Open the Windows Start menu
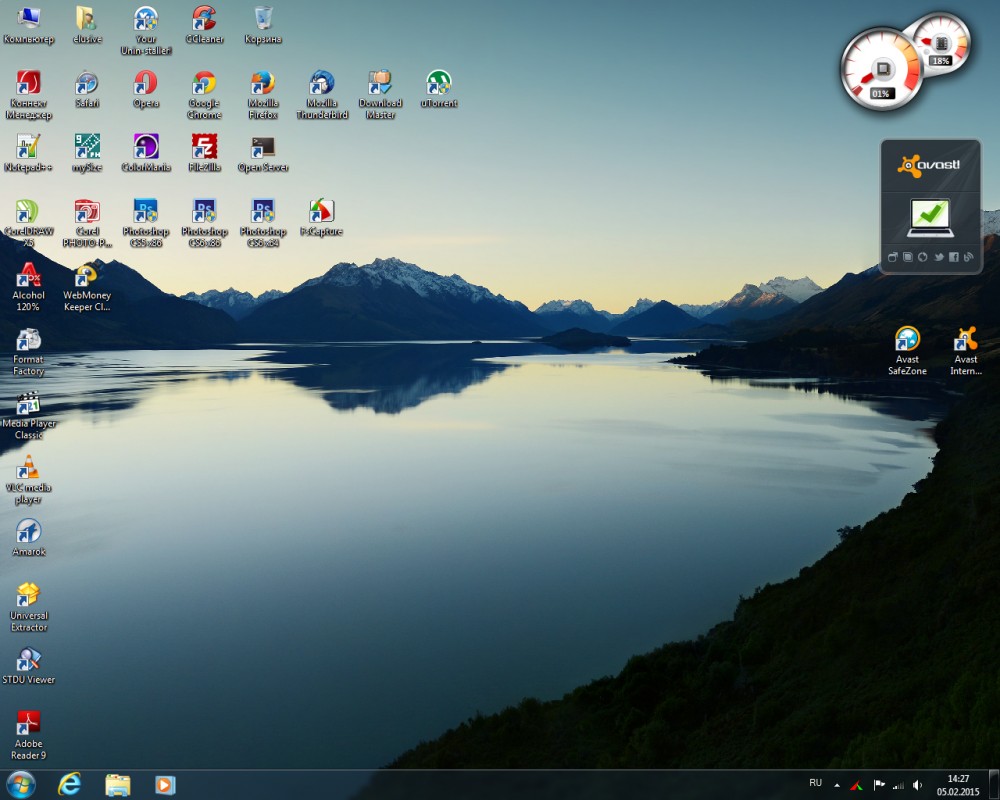1000x800 pixels. click(20, 784)
